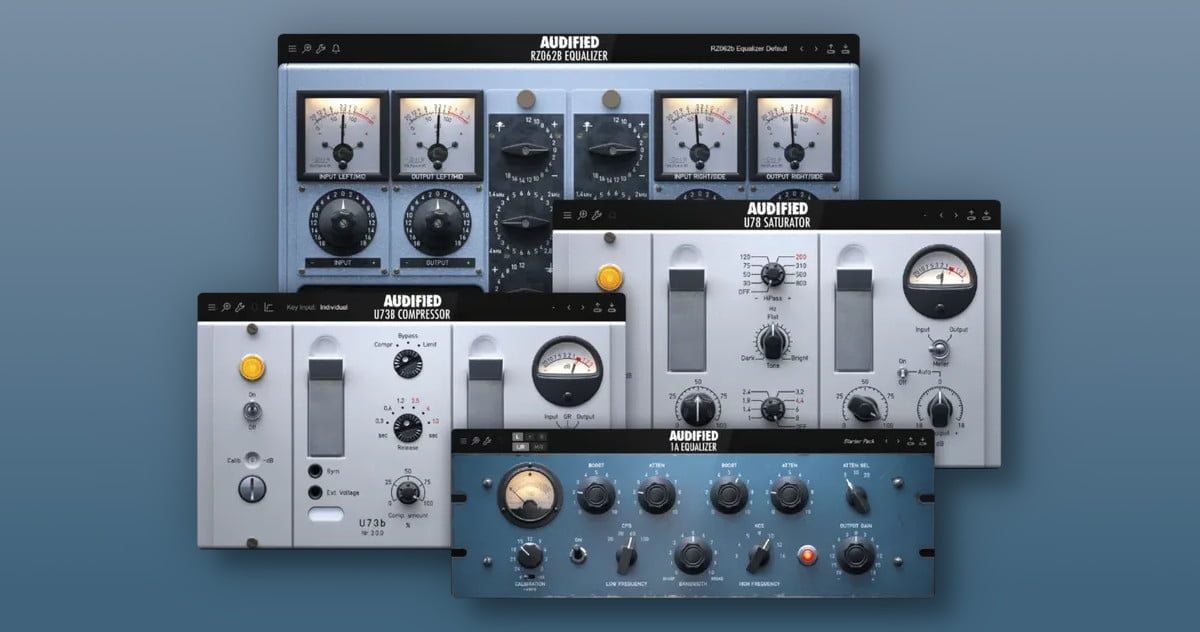Viewport: 1200px width, 632px height.
Task: Expand the Starter Pack preset list in 1A Equalizer
Action: click(x=859, y=439)
